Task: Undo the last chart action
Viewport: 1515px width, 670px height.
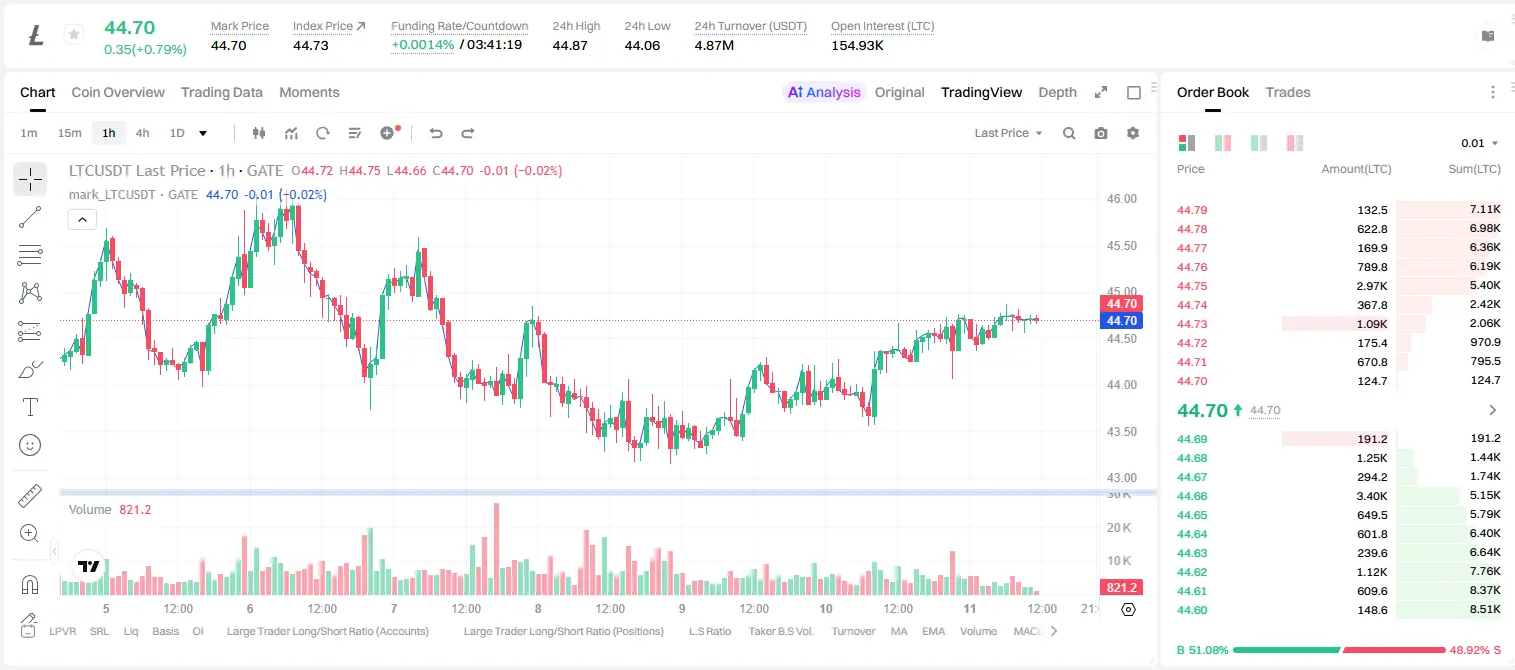Action: pyautogui.click(x=436, y=133)
